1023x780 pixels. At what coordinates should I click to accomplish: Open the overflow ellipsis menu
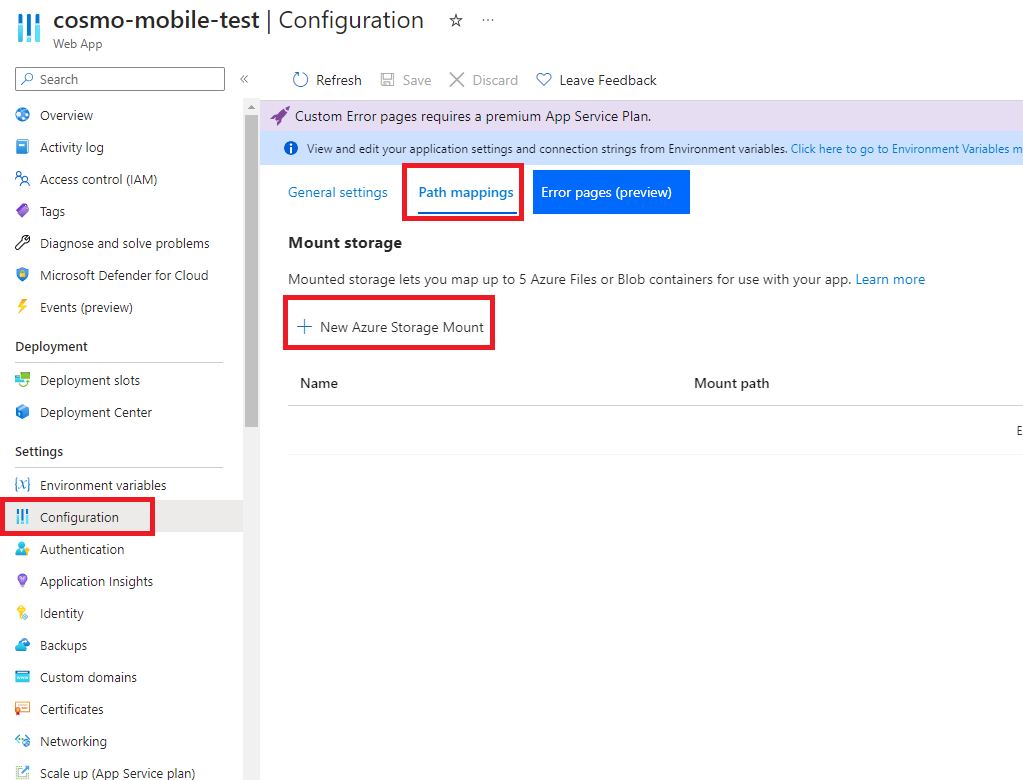click(x=487, y=20)
